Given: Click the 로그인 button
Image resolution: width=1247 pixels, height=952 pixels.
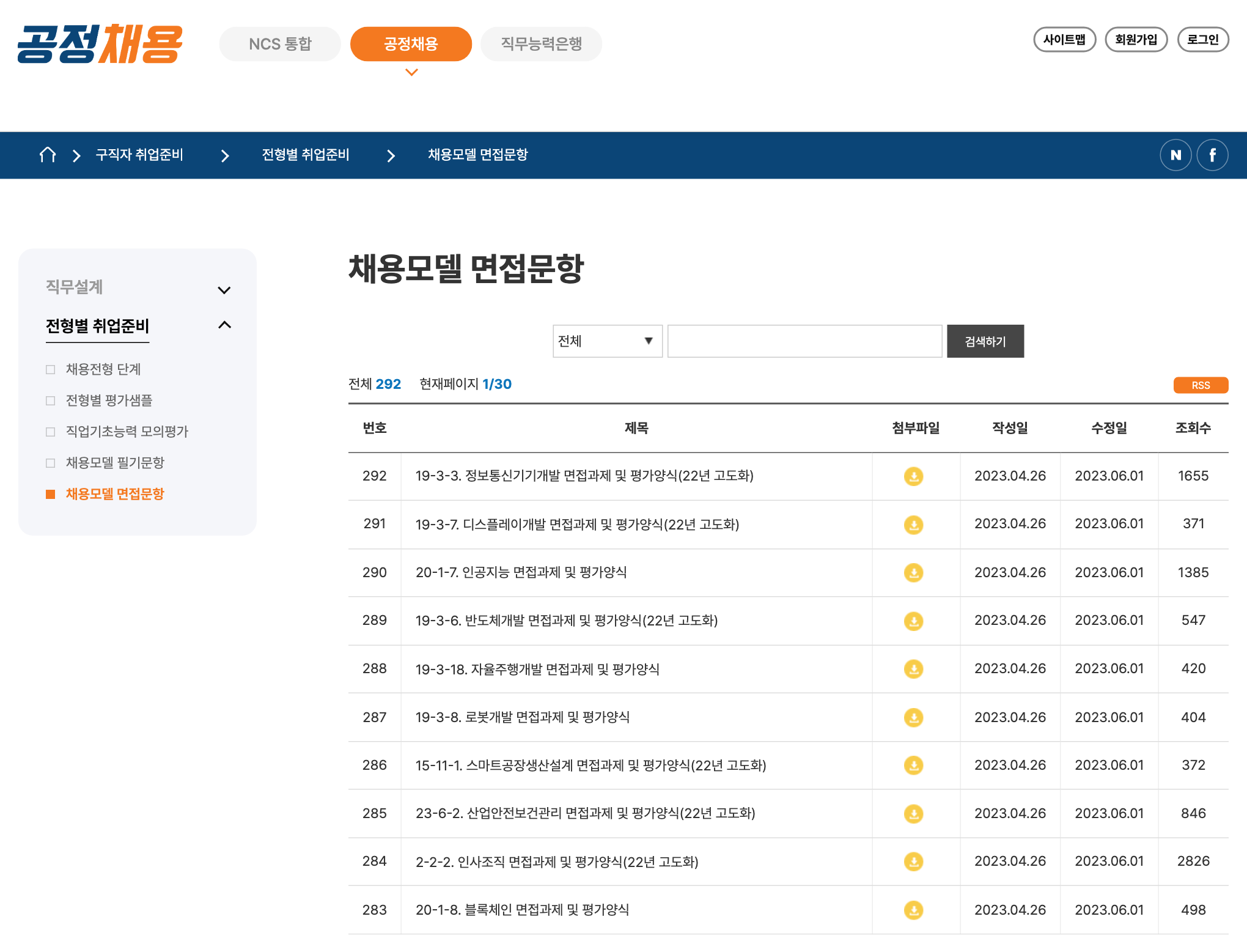Looking at the screenshot, I should pos(1203,40).
